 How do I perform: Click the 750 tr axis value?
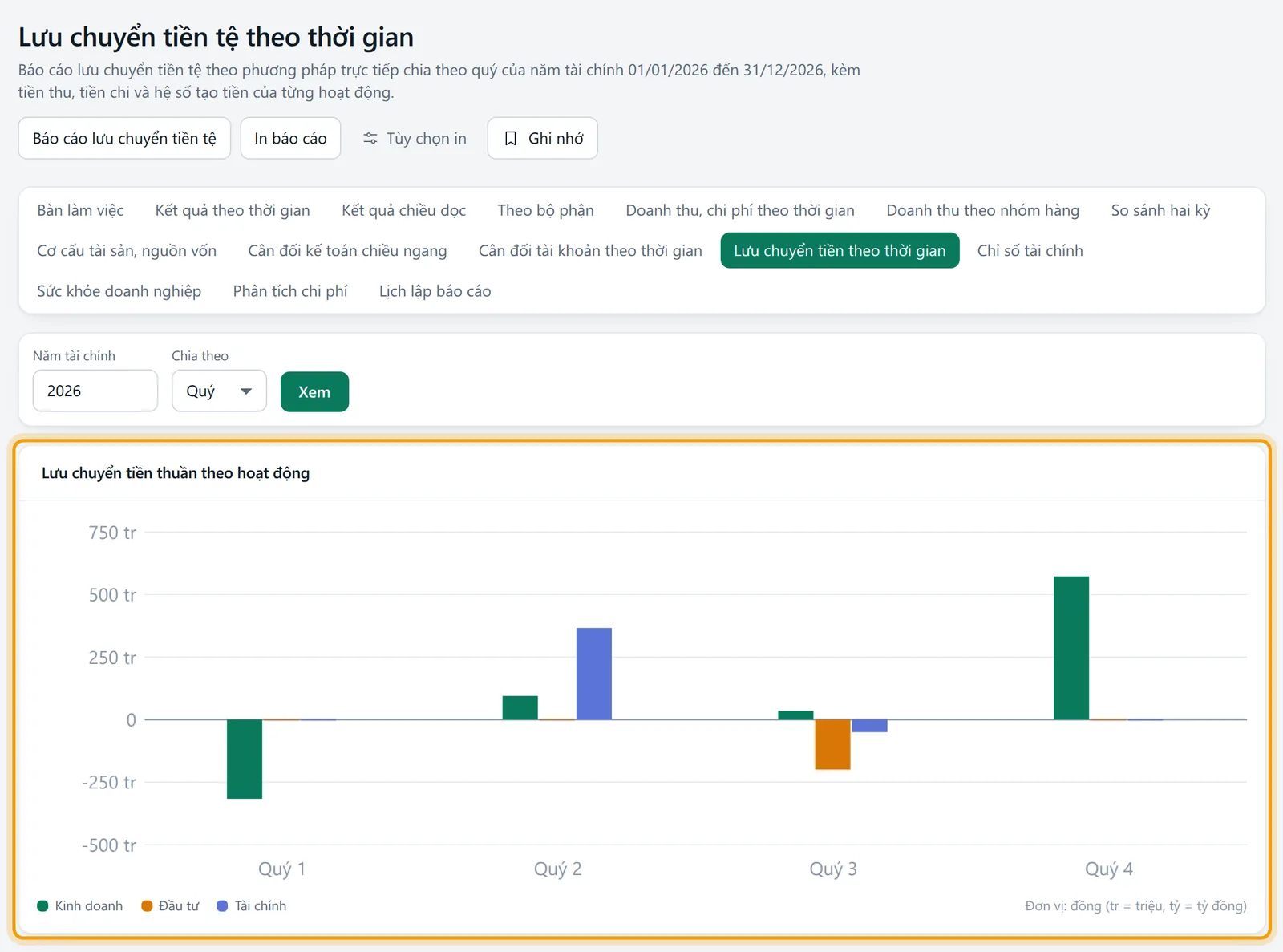click(x=112, y=533)
